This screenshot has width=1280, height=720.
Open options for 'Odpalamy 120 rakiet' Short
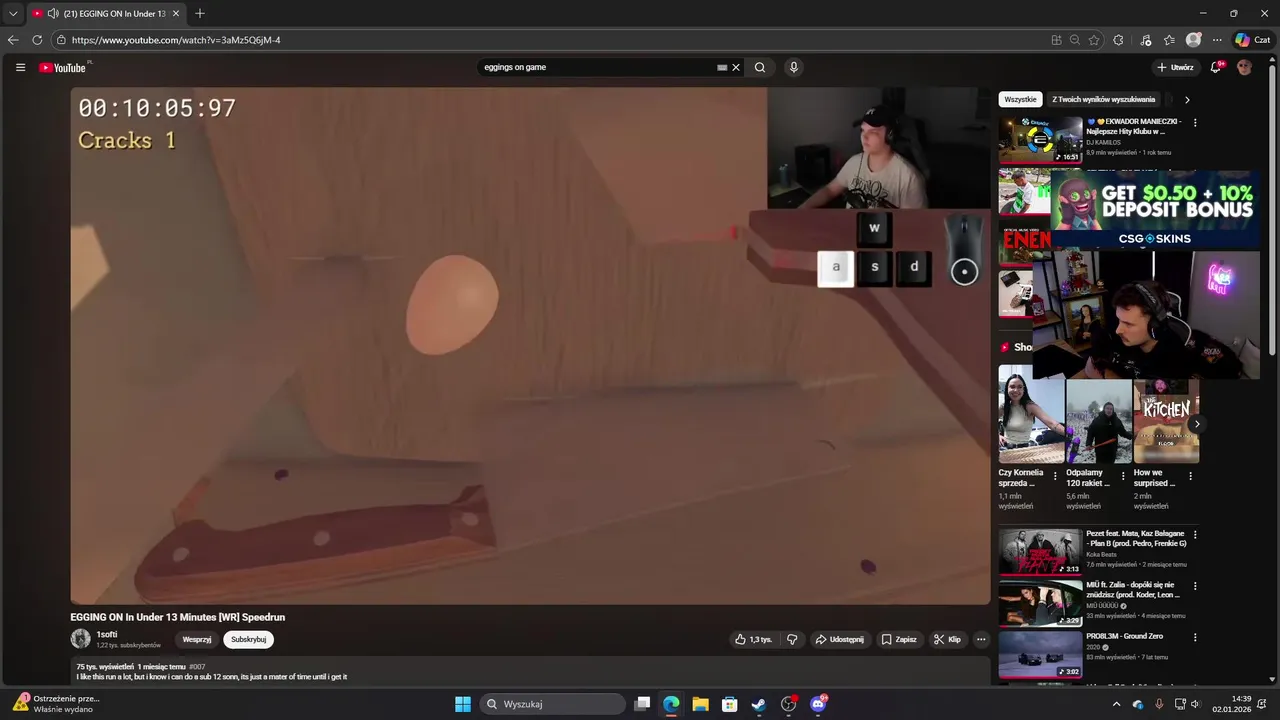pyautogui.click(x=1123, y=477)
